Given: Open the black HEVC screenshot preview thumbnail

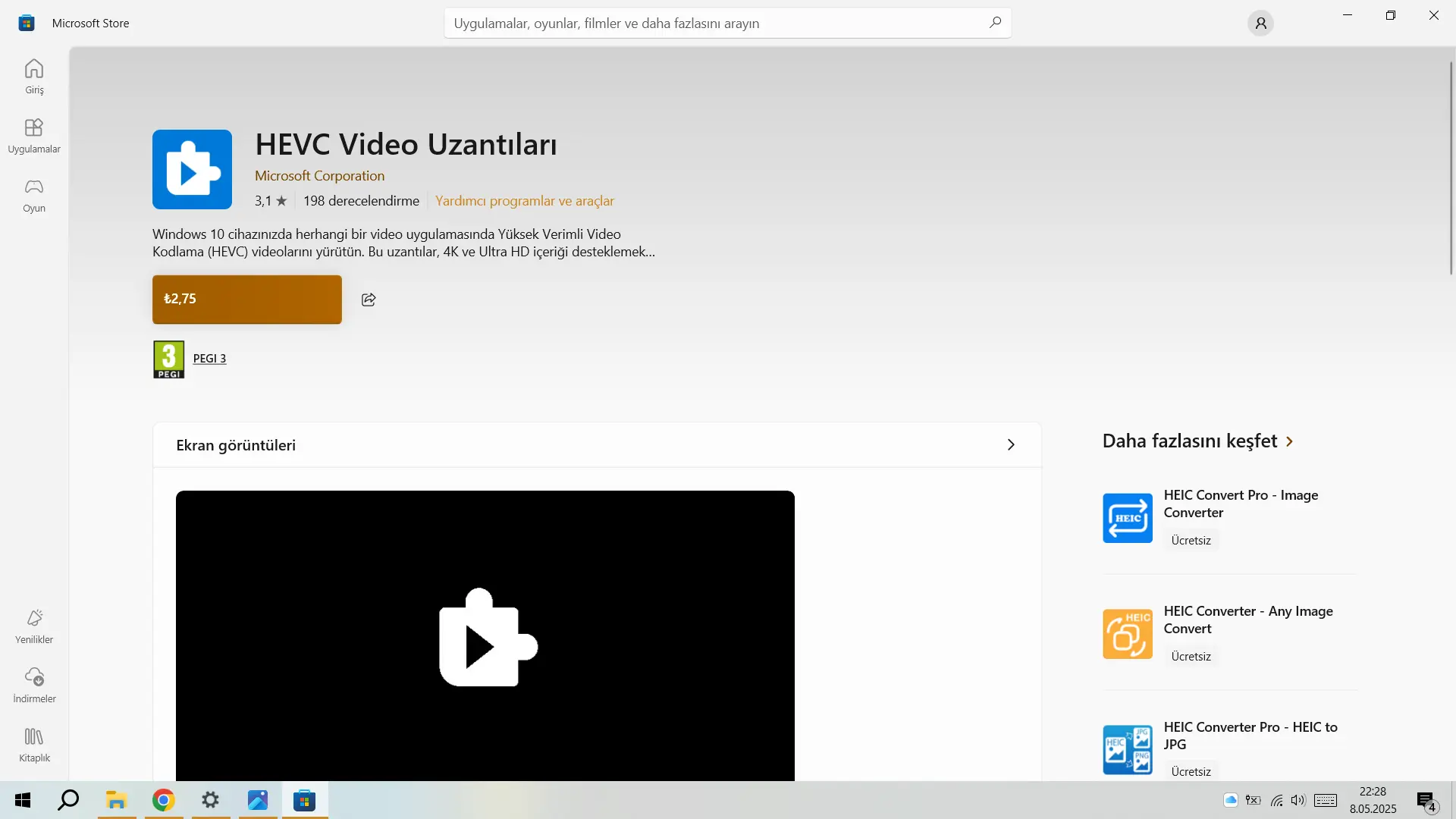Looking at the screenshot, I should (x=485, y=635).
